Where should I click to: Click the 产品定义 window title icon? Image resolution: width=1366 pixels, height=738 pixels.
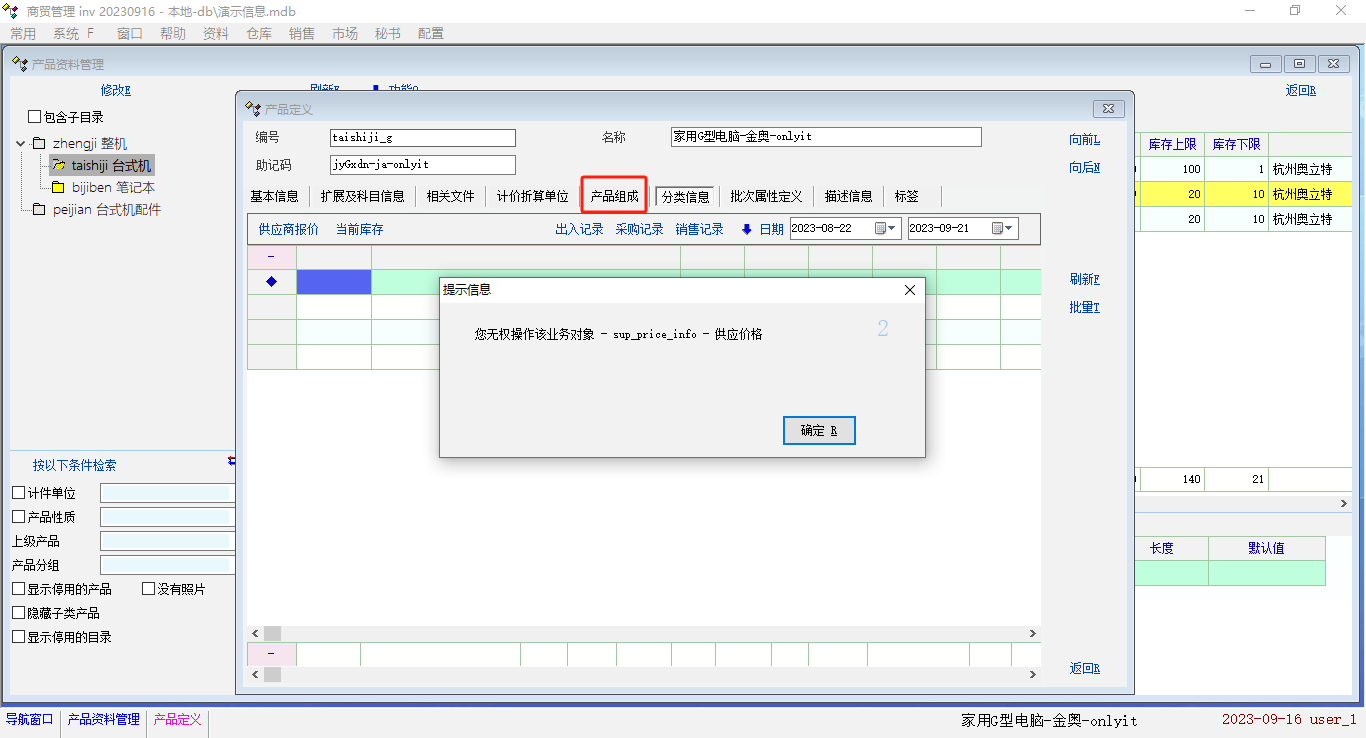click(x=253, y=109)
